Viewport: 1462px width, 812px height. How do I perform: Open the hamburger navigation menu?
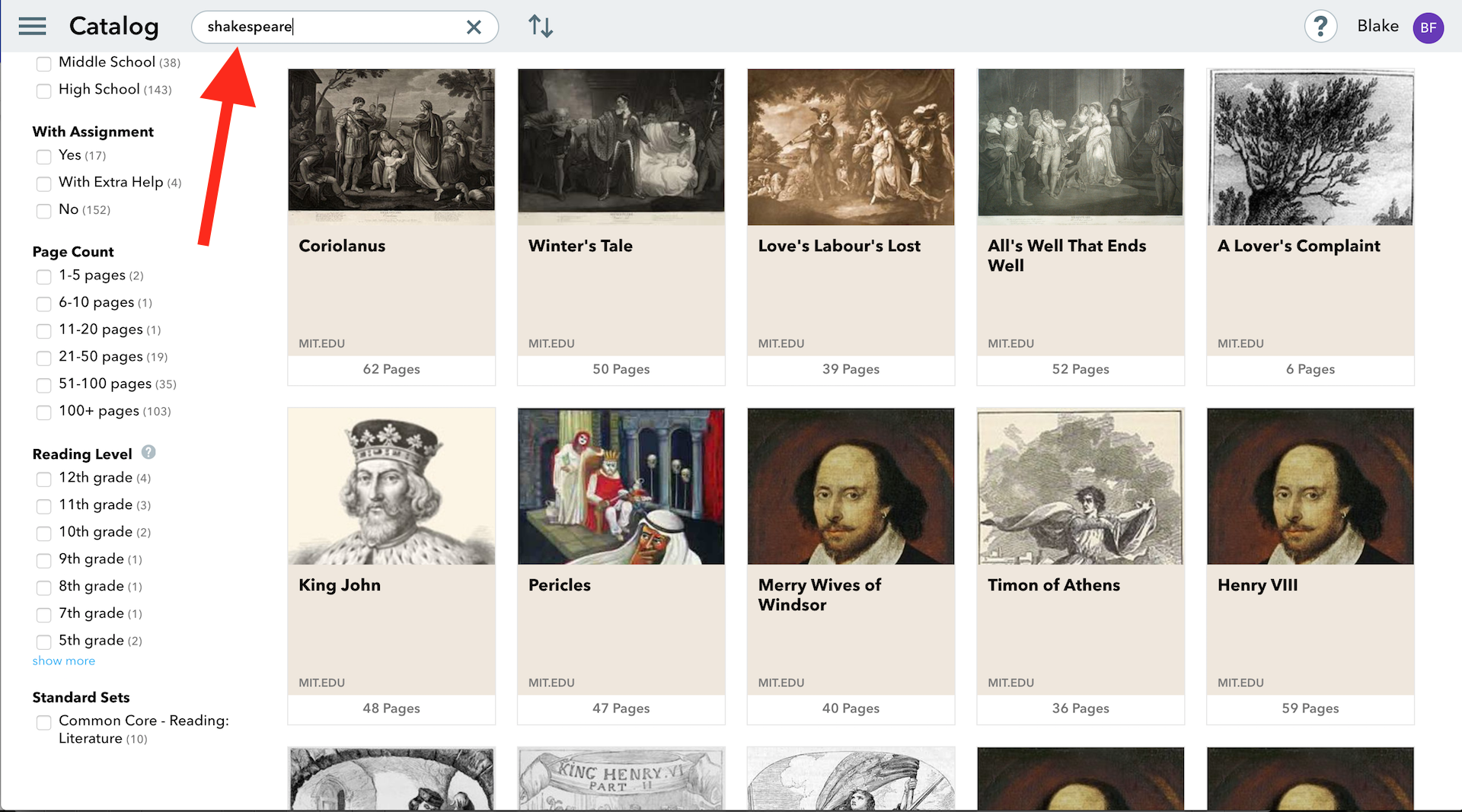pyautogui.click(x=32, y=27)
